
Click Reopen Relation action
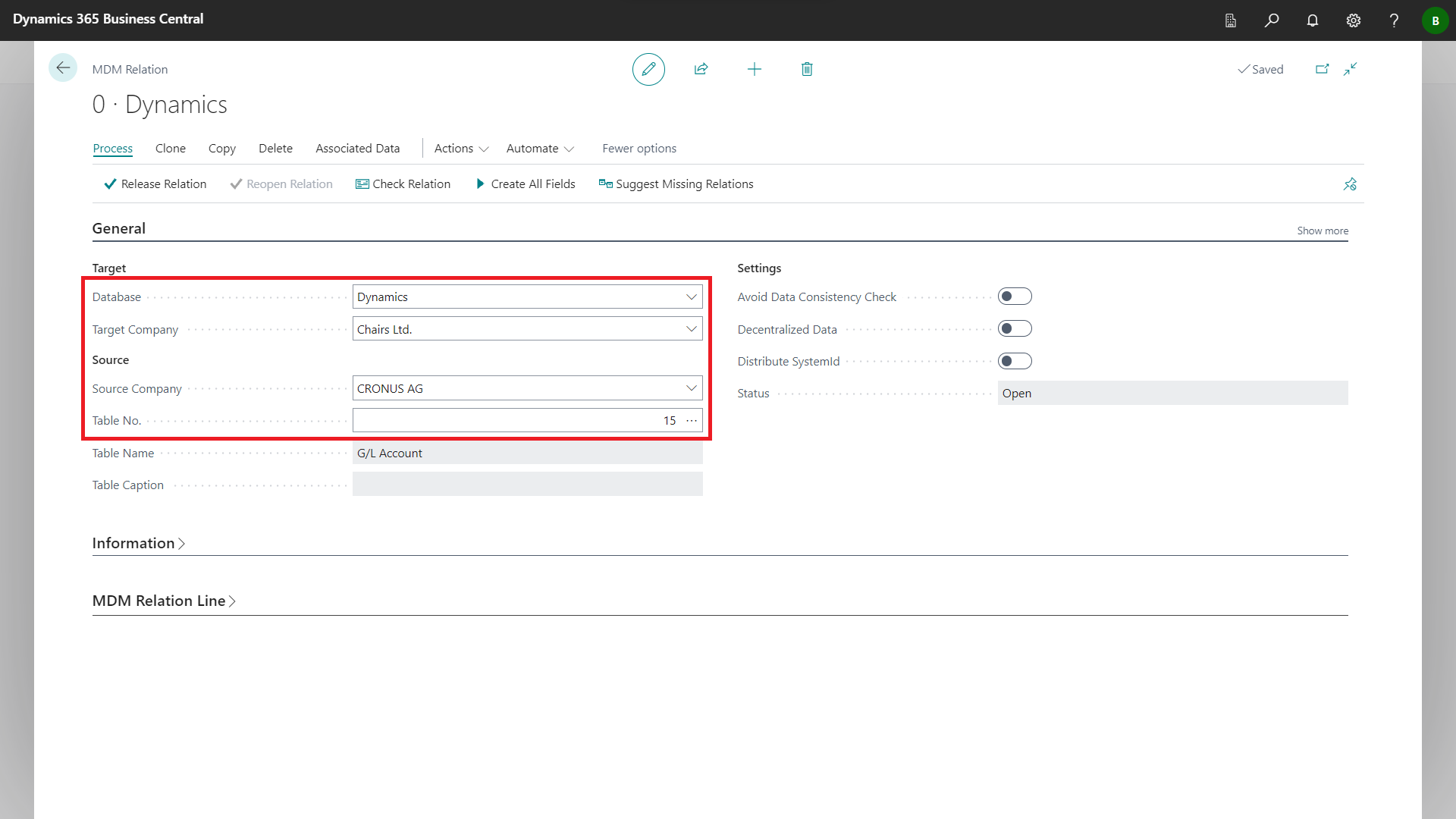[281, 184]
